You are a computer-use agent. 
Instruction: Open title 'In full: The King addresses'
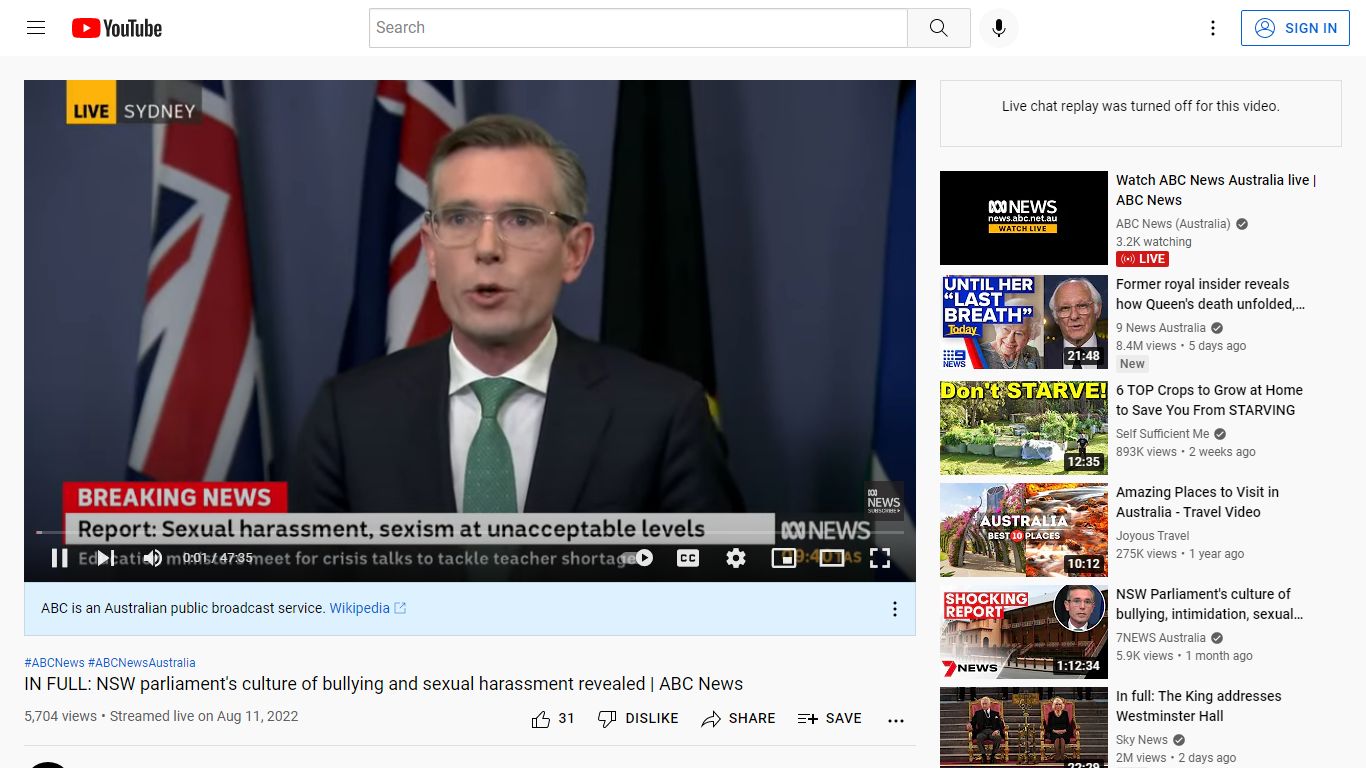click(1198, 706)
